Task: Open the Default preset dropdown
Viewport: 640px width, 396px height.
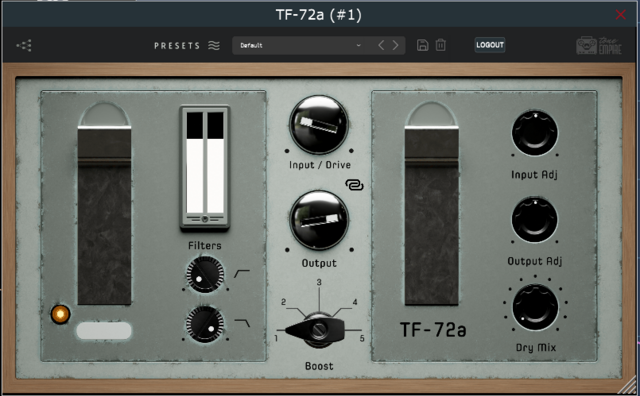Action: [x=301, y=45]
